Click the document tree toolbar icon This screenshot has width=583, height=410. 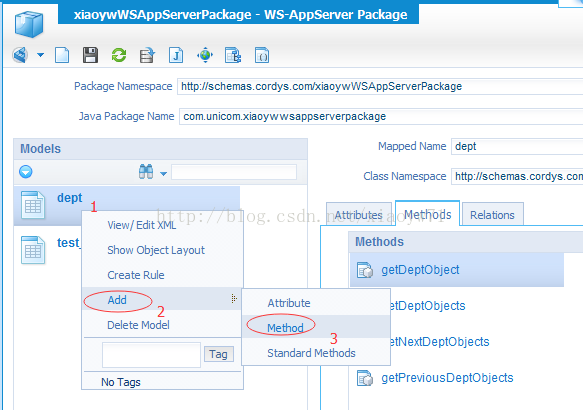[x=233, y=55]
